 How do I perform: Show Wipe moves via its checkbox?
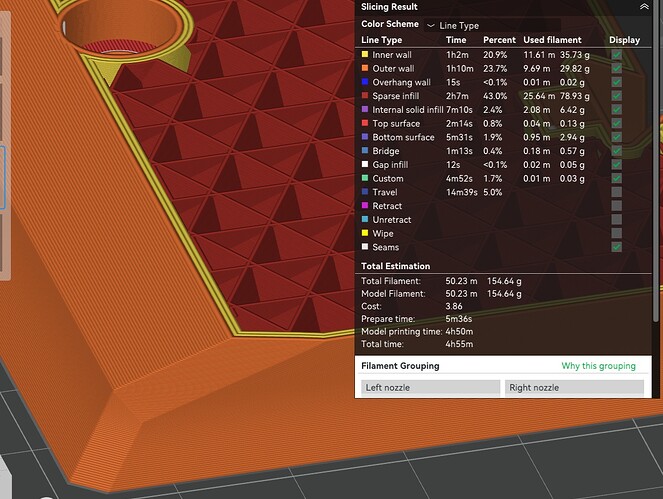(x=616, y=233)
